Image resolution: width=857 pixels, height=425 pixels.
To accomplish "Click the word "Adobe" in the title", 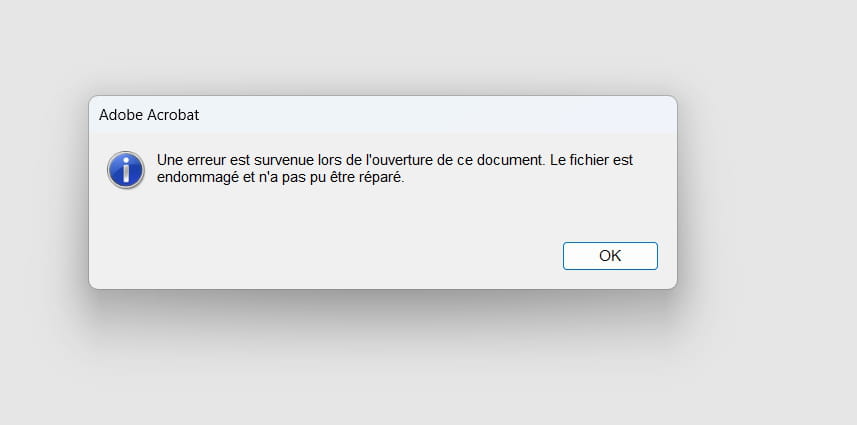I will (x=120, y=114).
